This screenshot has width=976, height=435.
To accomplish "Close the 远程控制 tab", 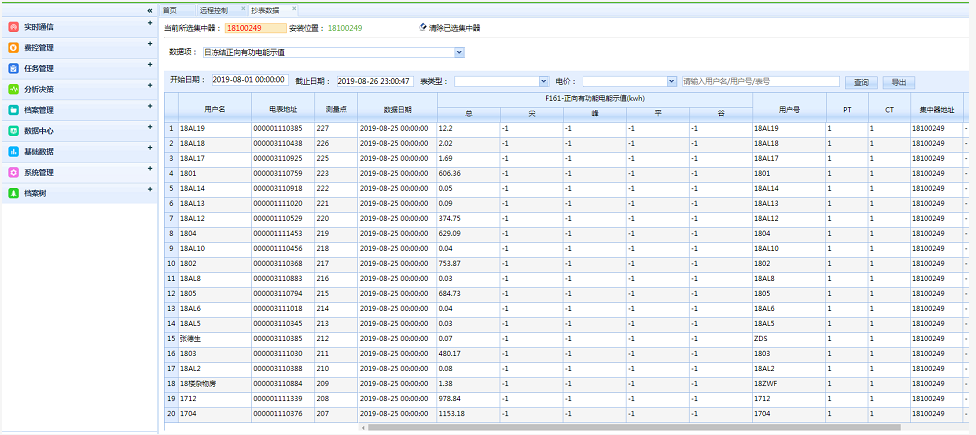I will (x=243, y=9).
